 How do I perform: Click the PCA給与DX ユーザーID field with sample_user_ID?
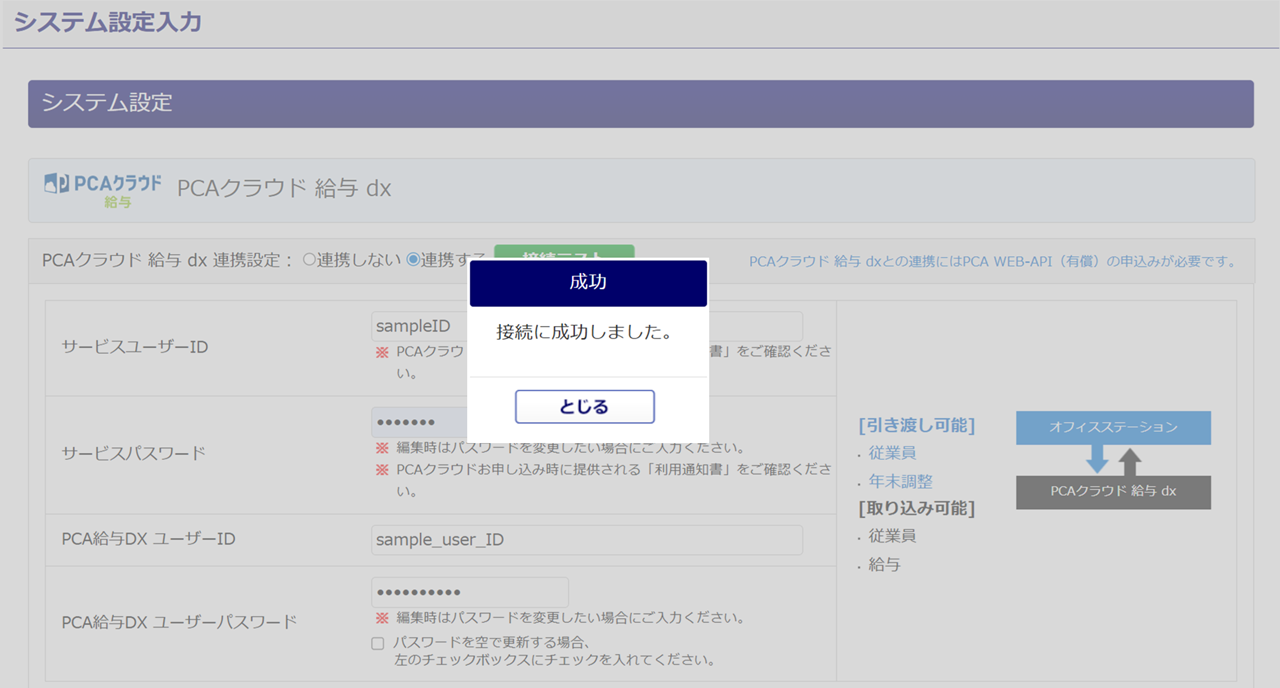click(x=587, y=540)
